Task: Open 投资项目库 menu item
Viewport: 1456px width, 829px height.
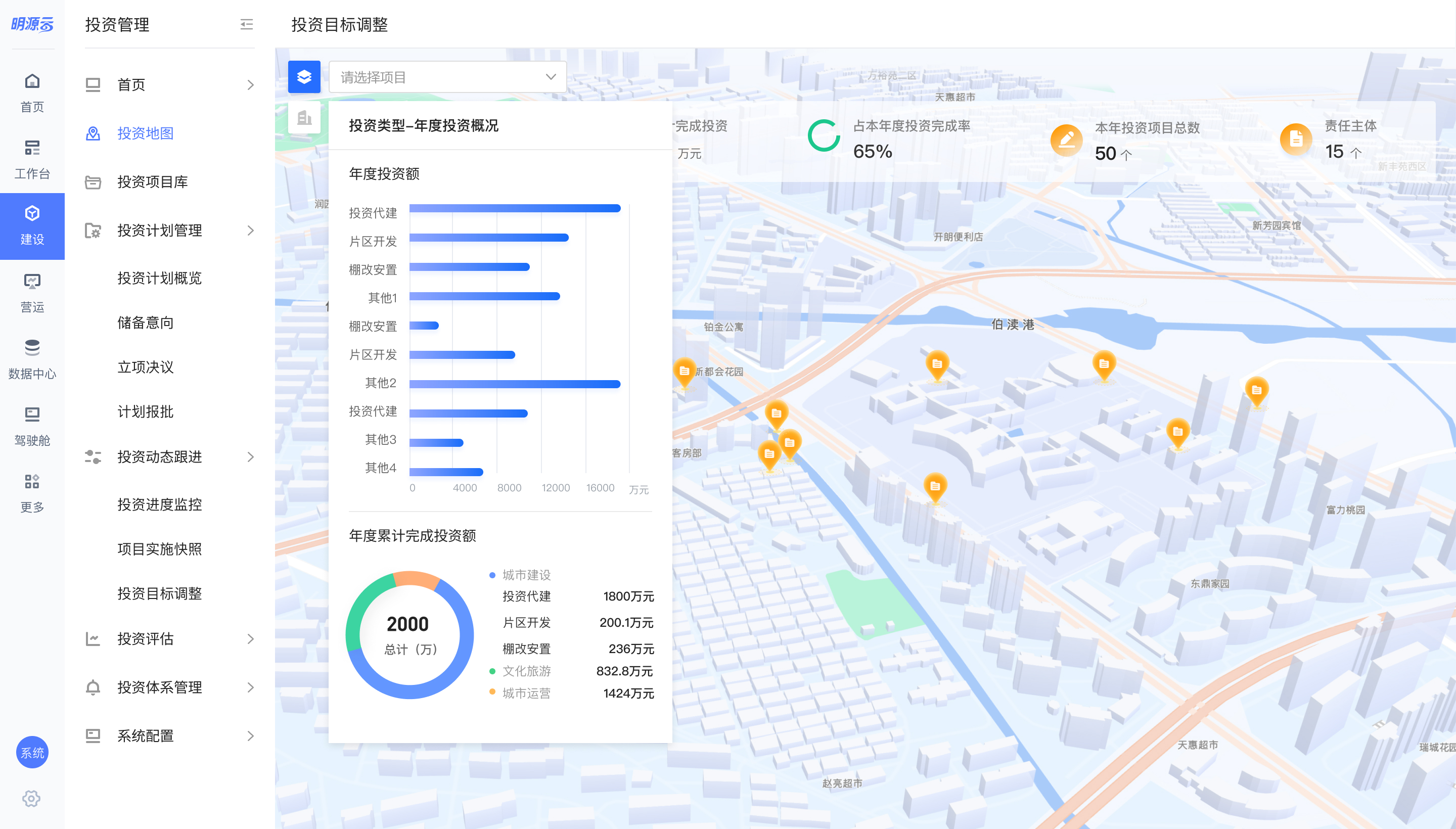Action: point(152,181)
